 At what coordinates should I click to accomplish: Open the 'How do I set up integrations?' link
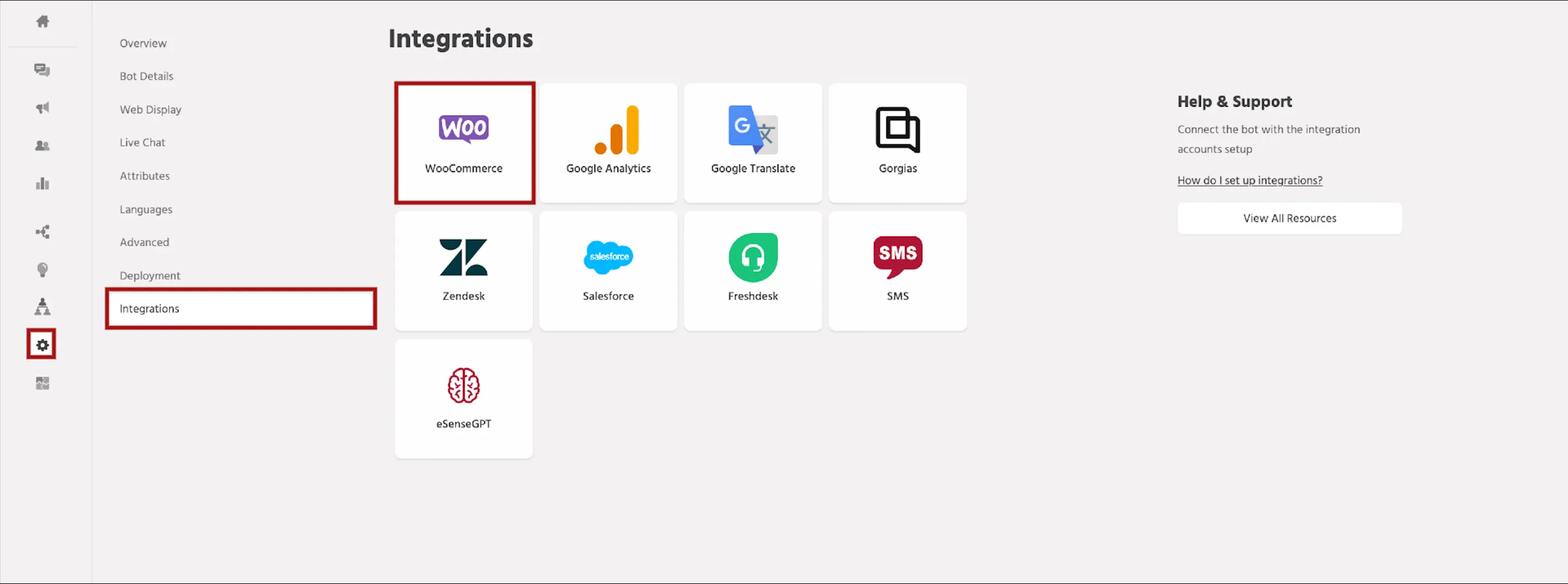click(x=1250, y=181)
